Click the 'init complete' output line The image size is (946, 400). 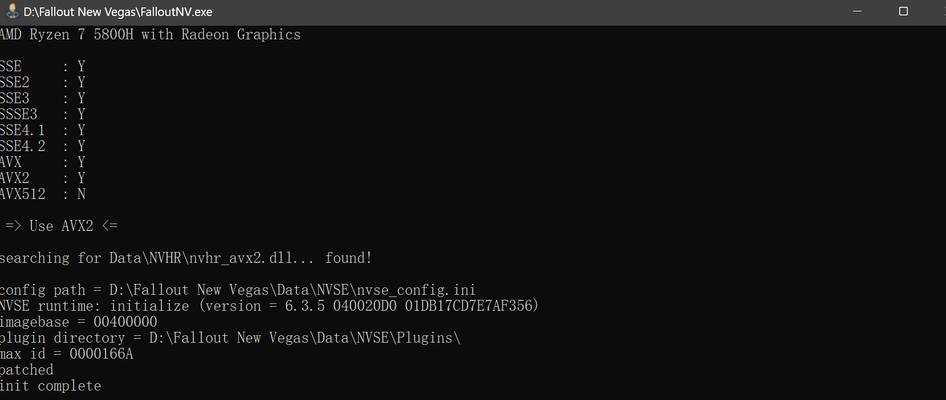coord(51,386)
